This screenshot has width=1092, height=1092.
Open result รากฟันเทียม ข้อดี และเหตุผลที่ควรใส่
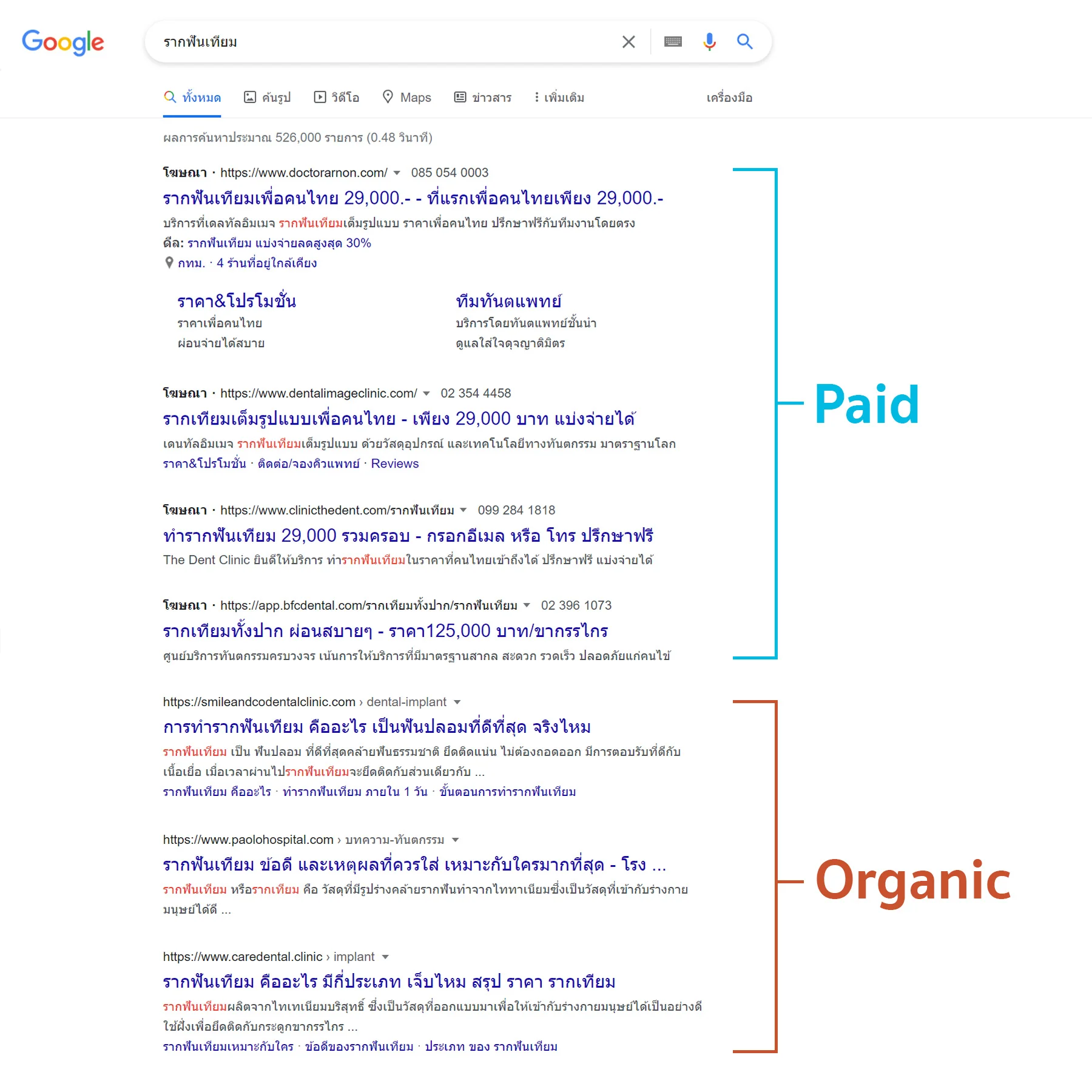(x=415, y=865)
